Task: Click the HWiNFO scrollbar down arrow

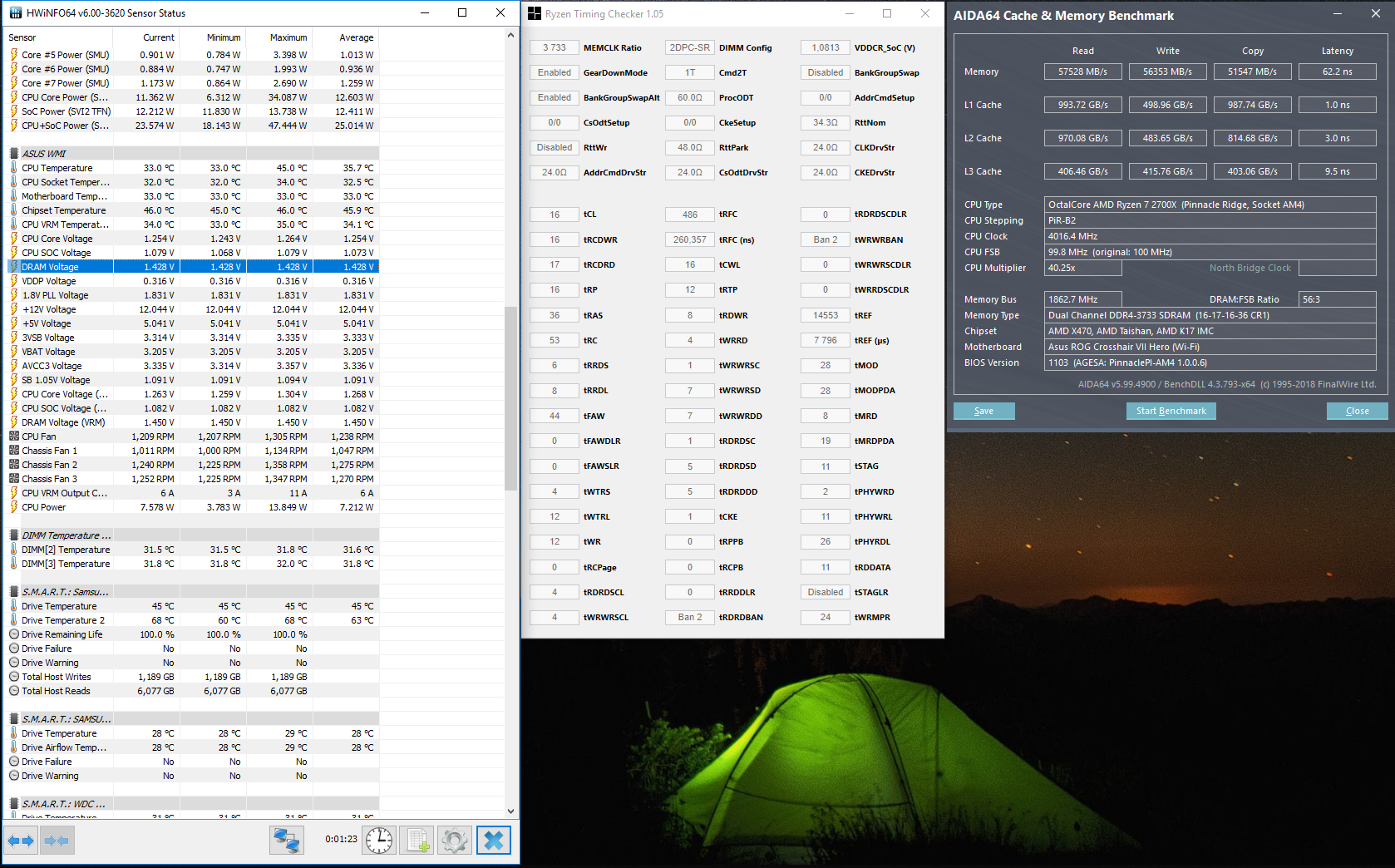Action: click(510, 811)
